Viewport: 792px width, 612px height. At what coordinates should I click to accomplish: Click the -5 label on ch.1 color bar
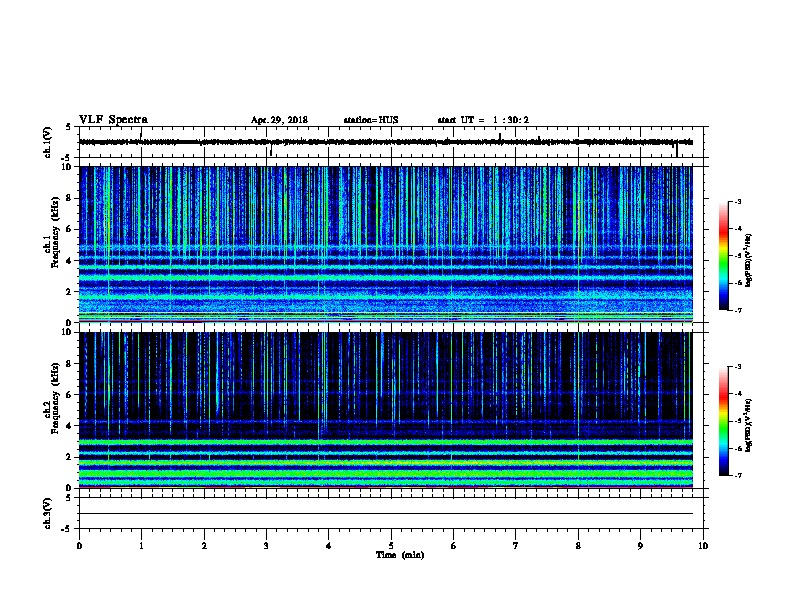point(737,256)
